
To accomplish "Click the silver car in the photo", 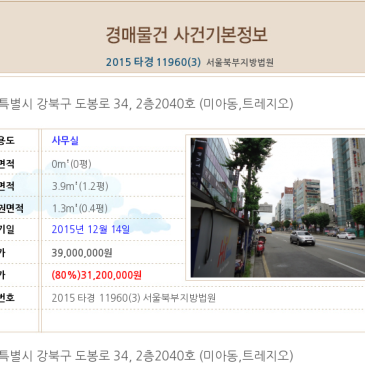I will [302, 238].
